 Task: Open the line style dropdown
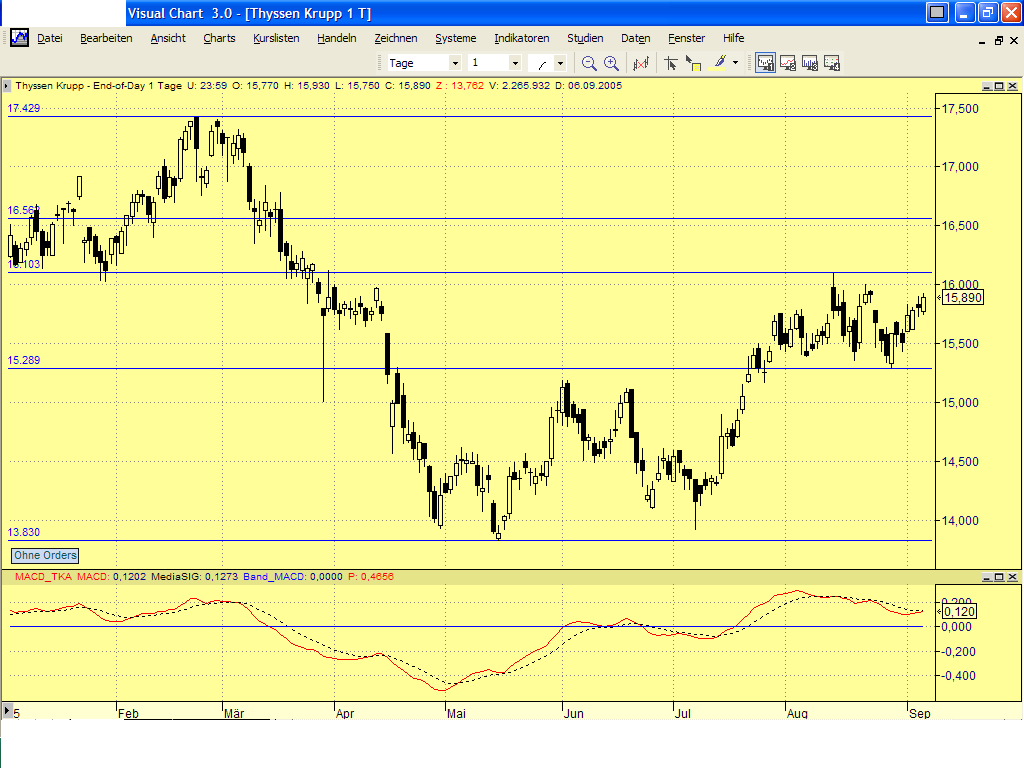561,62
